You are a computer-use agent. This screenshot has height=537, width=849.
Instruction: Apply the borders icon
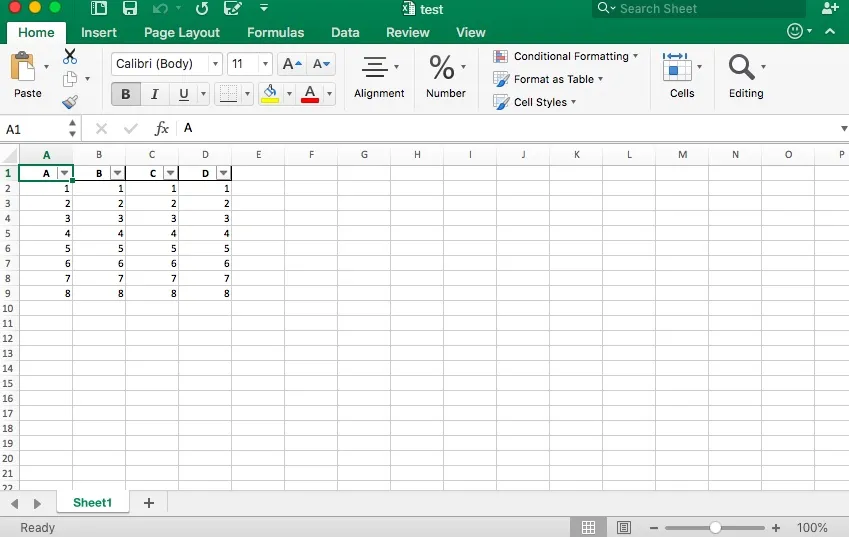[228, 94]
